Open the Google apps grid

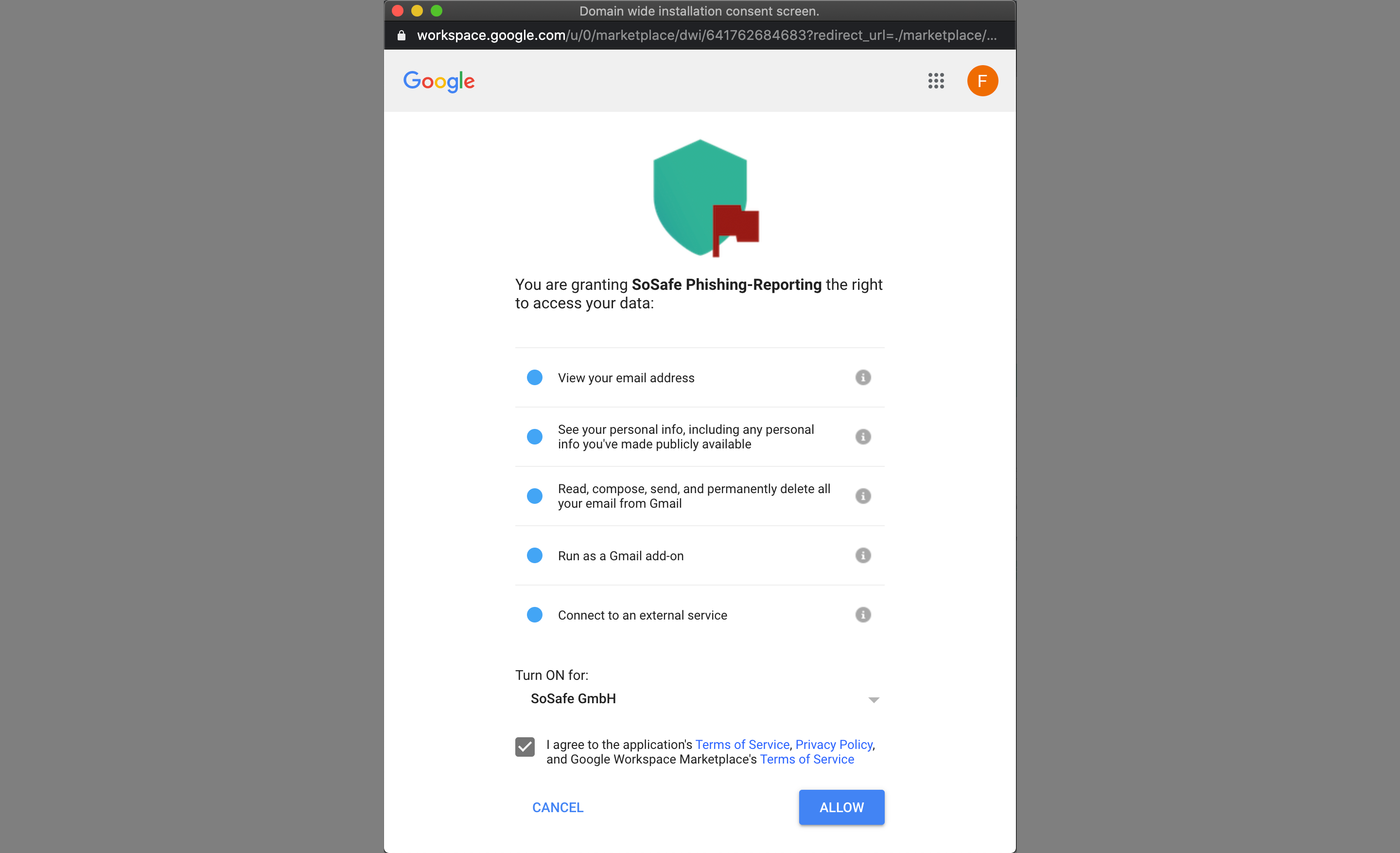(936, 81)
